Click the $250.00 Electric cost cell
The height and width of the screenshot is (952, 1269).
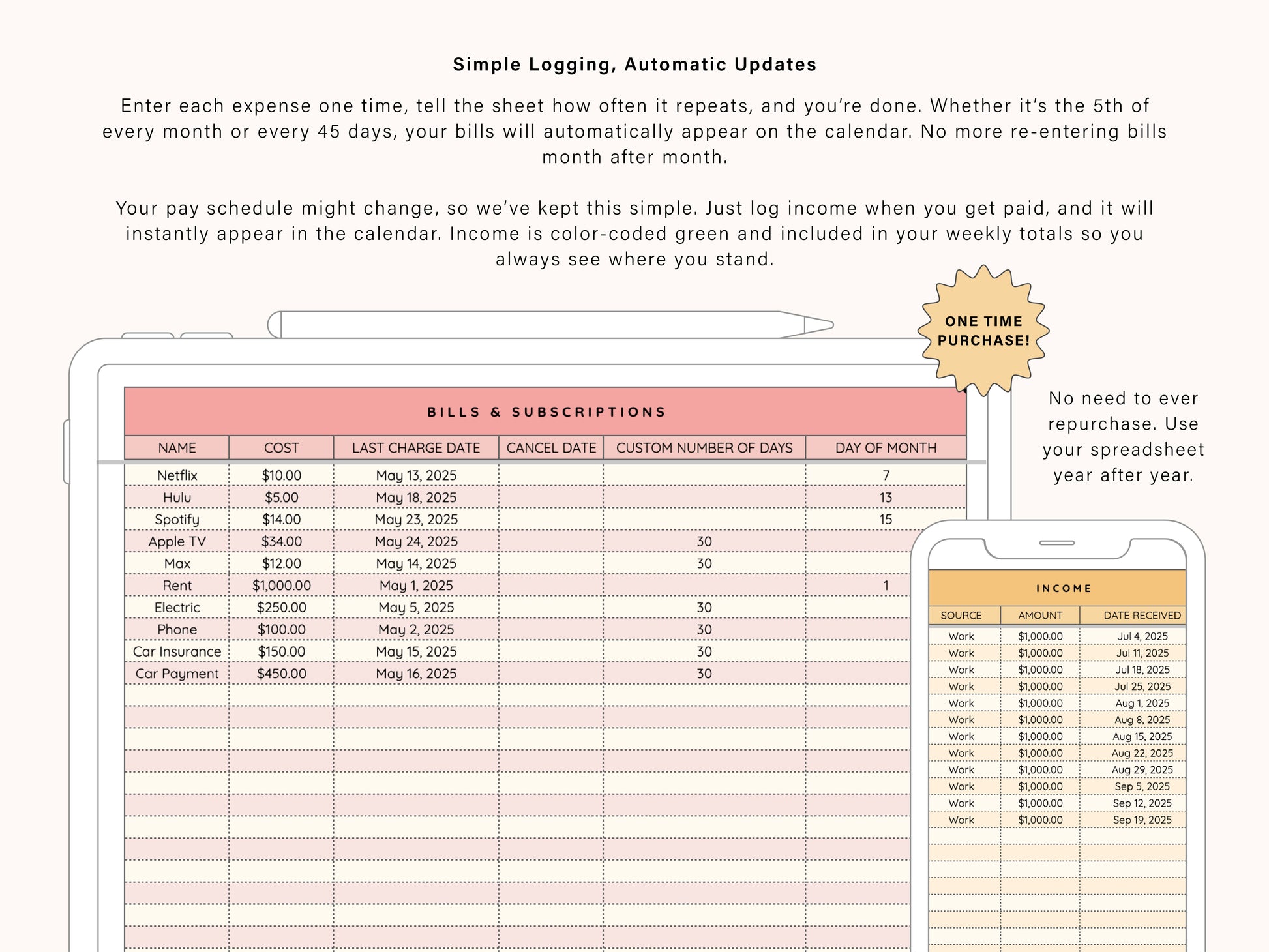(x=281, y=608)
